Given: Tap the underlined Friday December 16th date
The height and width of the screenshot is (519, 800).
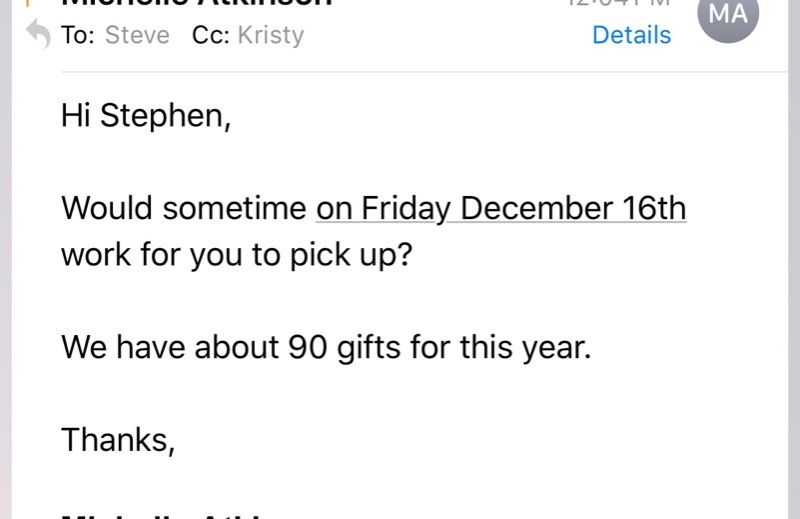Looking at the screenshot, I should pyautogui.click(x=501, y=209).
